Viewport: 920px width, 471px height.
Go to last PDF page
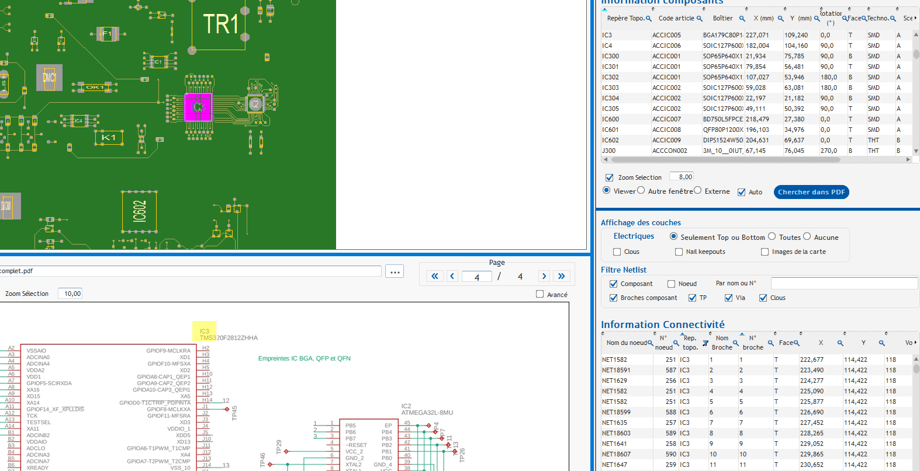pyautogui.click(x=562, y=276)
